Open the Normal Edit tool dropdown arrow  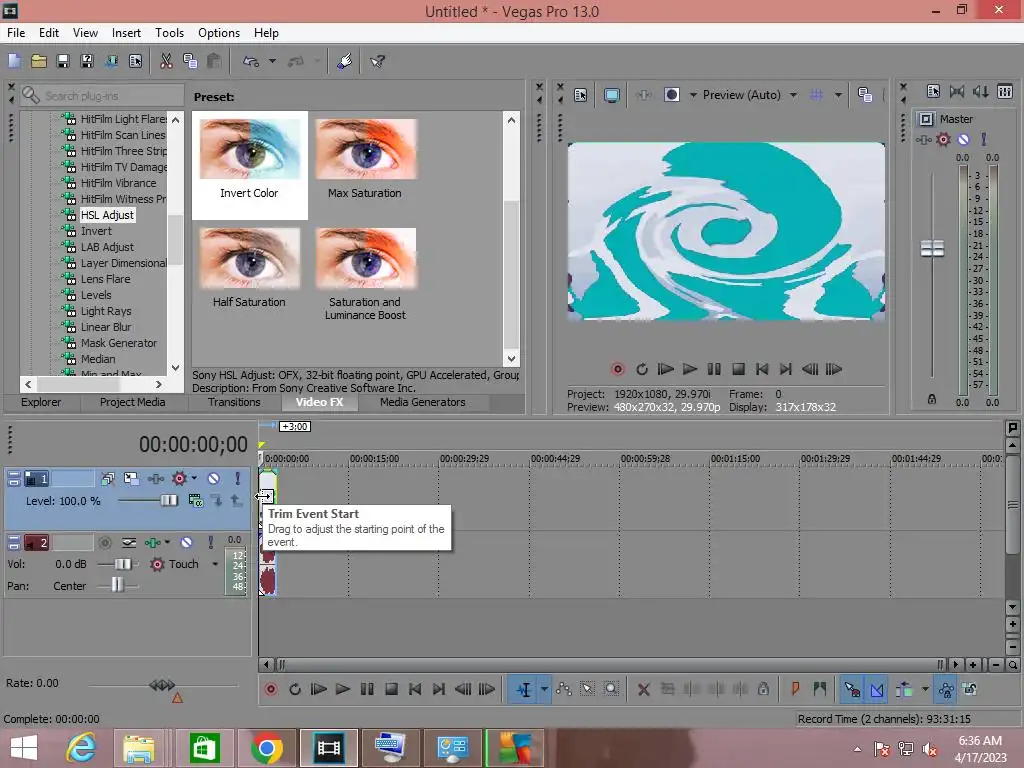(544, 689)
